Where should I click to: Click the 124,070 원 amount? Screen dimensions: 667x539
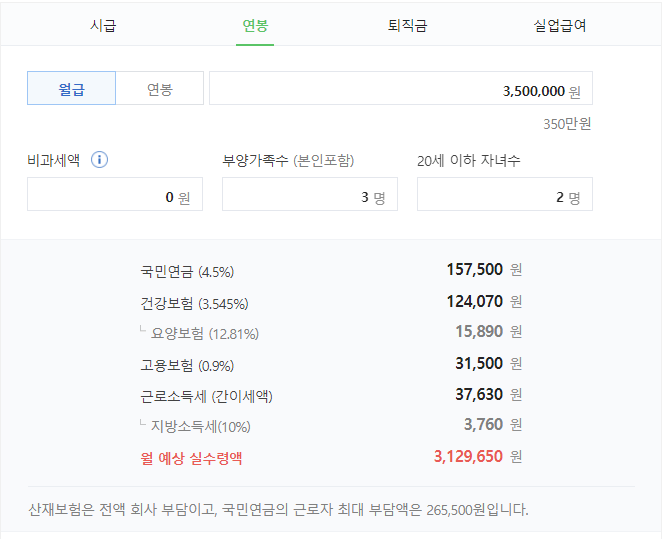tap(484, 302)
